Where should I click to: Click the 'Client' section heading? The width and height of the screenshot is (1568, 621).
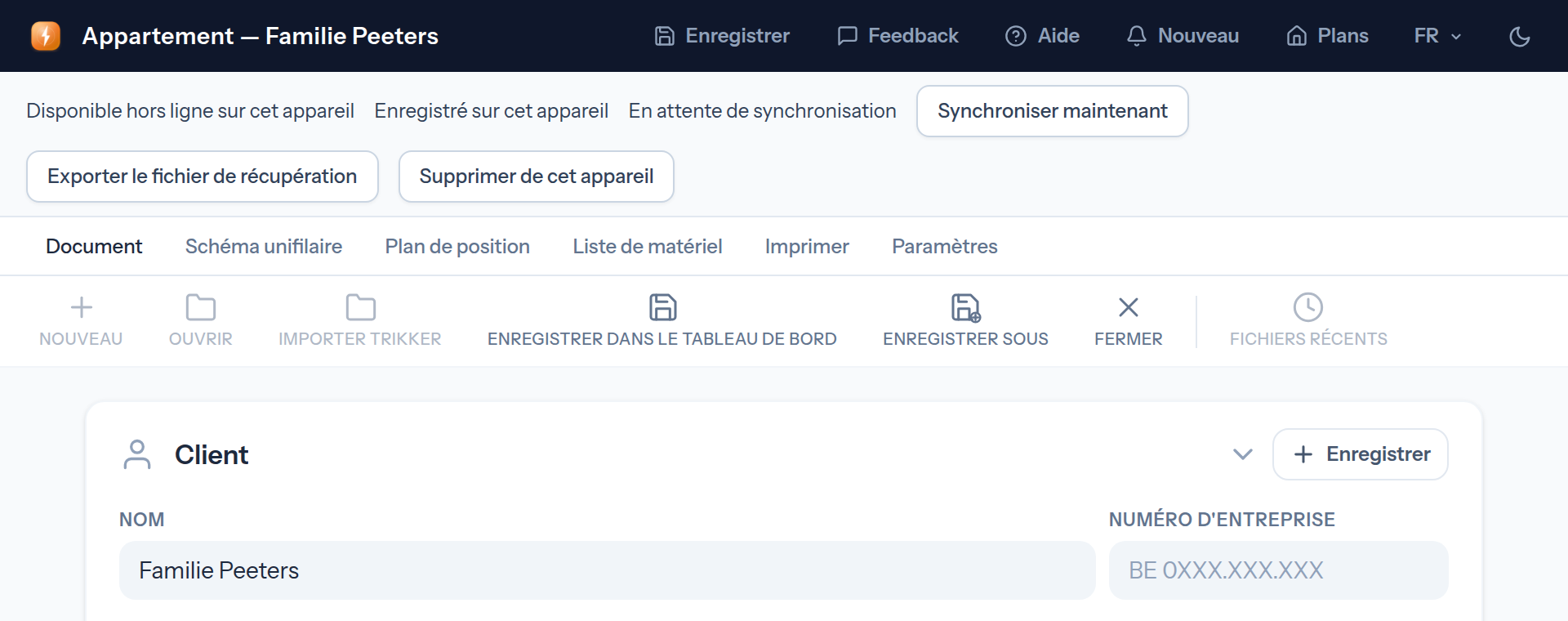click(212, 454)
